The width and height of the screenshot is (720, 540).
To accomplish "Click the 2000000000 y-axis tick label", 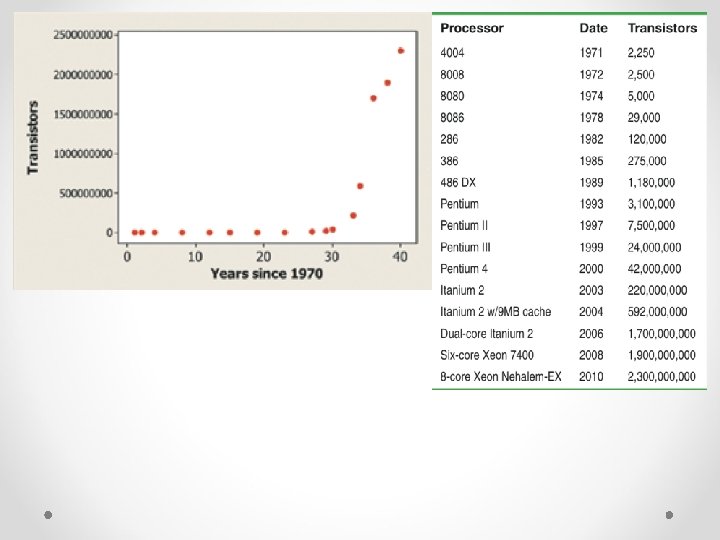I will pyautogui.click(x=83, y=74).
